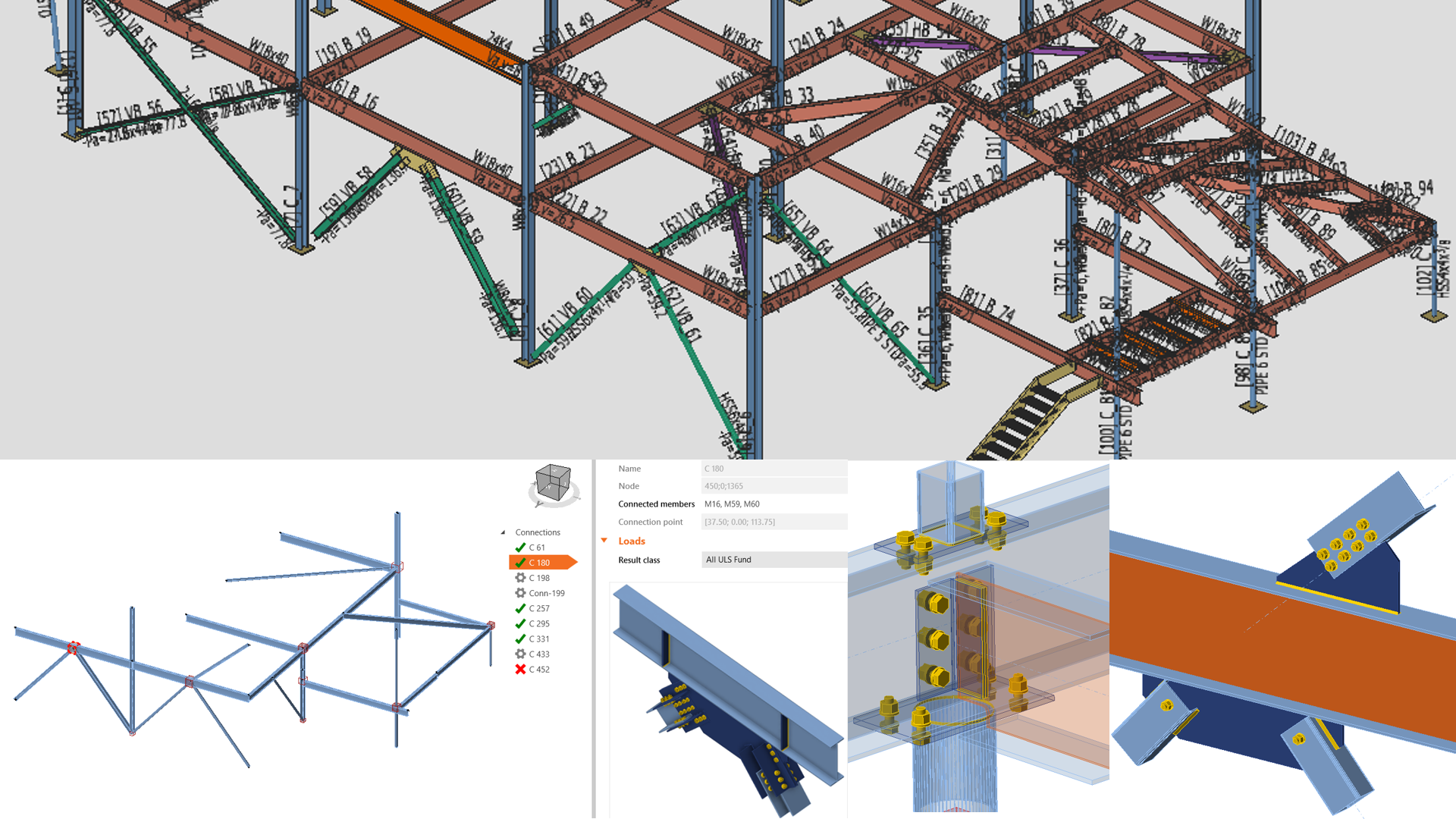Viewport: 1456px width, 819px height.
Task: Click the green checkmark icon next to C 61
Action: coord(520,548)
